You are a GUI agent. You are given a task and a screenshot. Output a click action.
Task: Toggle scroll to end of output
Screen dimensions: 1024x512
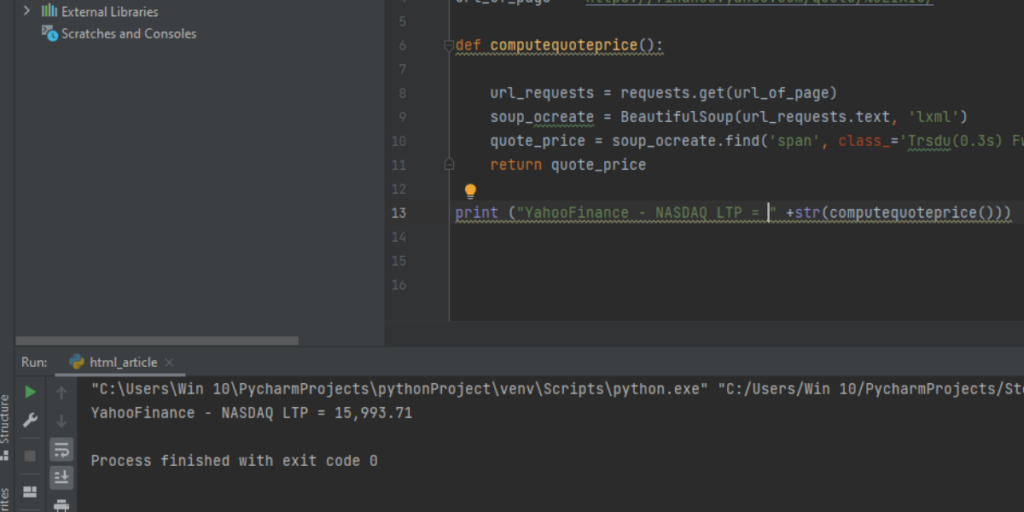(x=61, y=477)
